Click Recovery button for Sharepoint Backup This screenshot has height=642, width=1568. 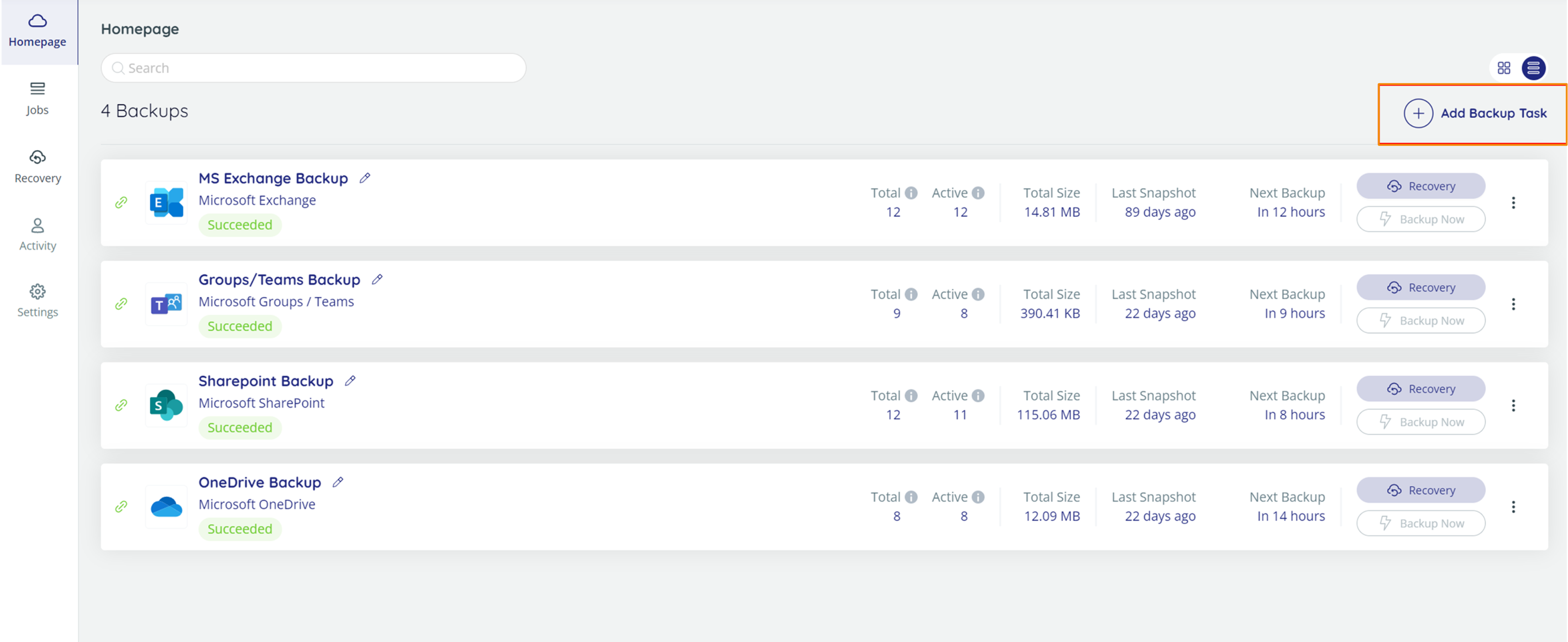[1421, 389]
